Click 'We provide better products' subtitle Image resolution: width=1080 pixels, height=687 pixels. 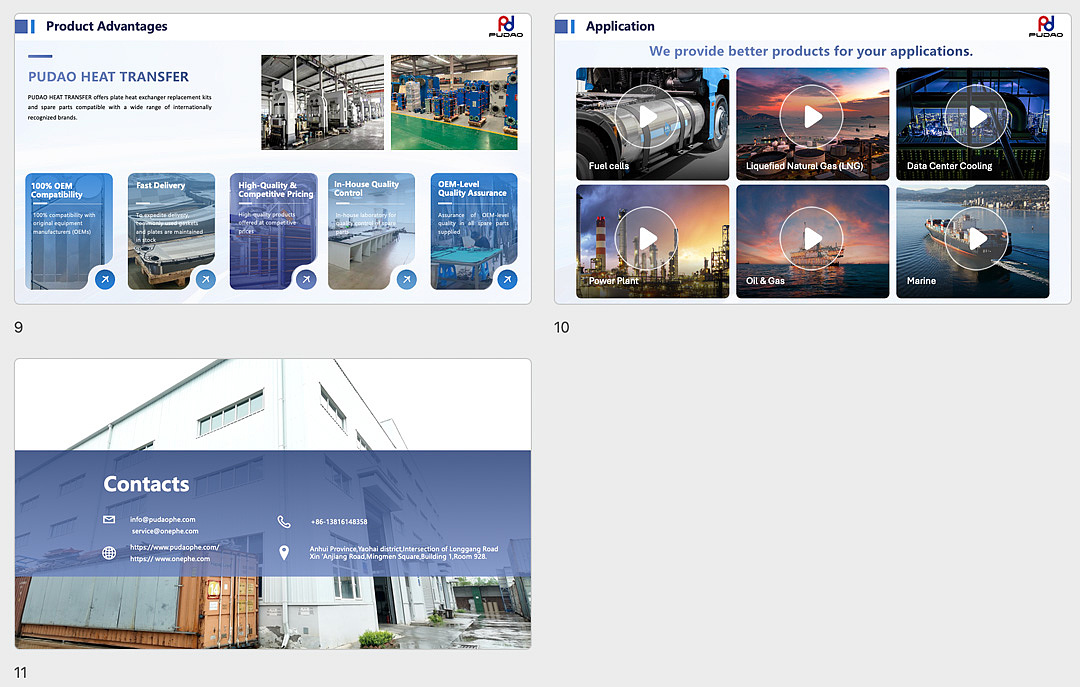(811, 51)
